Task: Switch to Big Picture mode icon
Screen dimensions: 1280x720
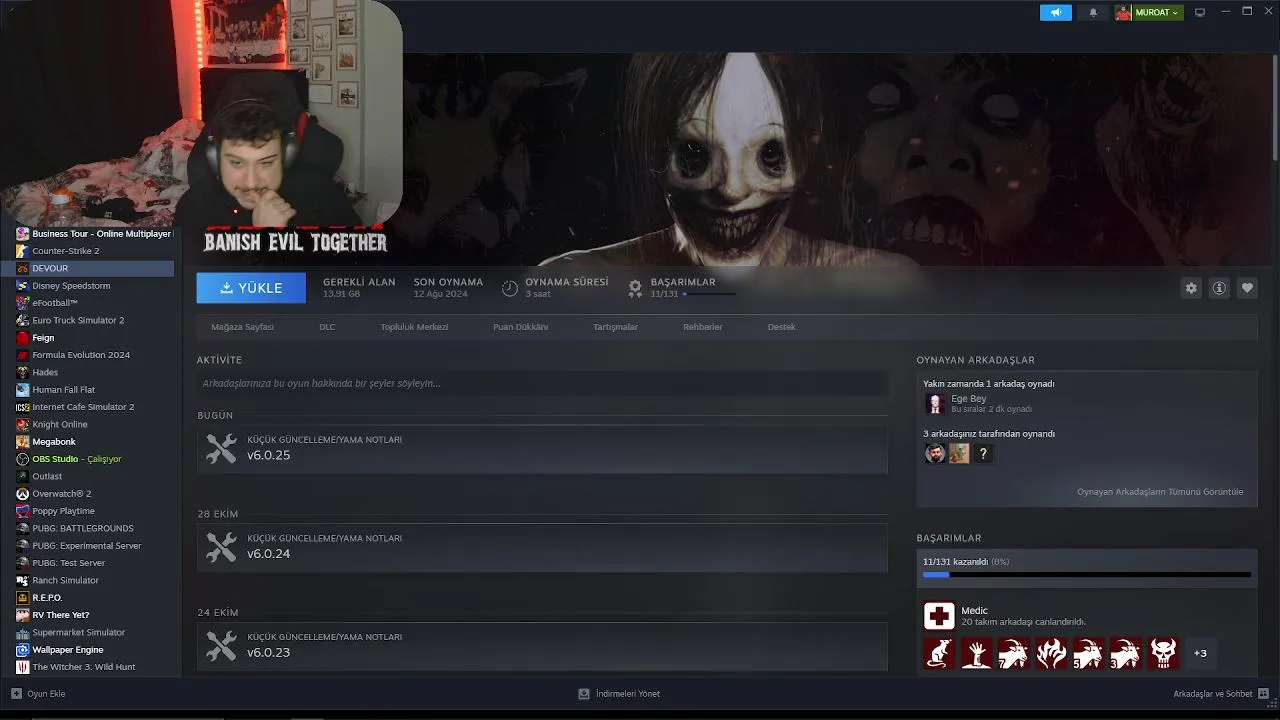Action: [1200, 12]
